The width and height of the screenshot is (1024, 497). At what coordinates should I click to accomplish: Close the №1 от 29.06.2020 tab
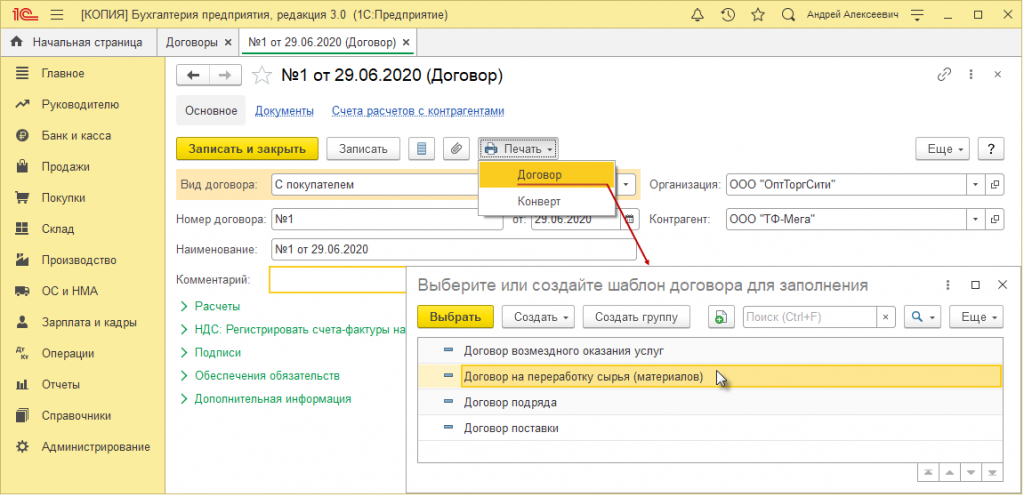[407, 42]
